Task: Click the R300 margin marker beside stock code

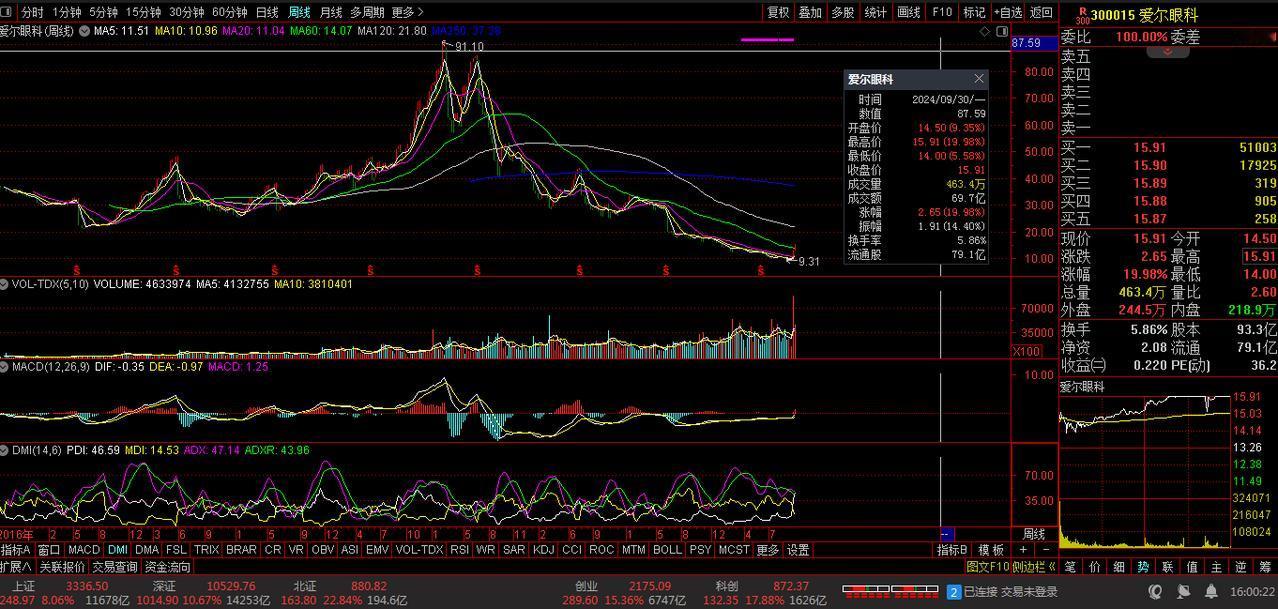Action: pos(1082,14)
